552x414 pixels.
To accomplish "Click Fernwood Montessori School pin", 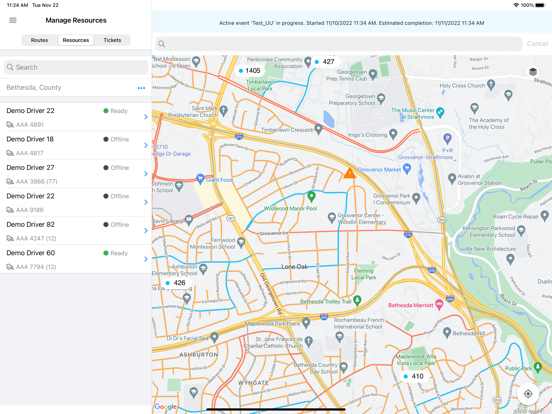I will click(241, 243).
